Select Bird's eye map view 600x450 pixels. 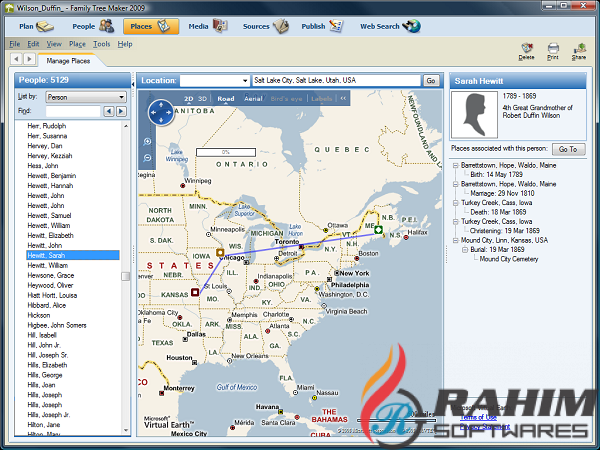[x=286, y=99]
